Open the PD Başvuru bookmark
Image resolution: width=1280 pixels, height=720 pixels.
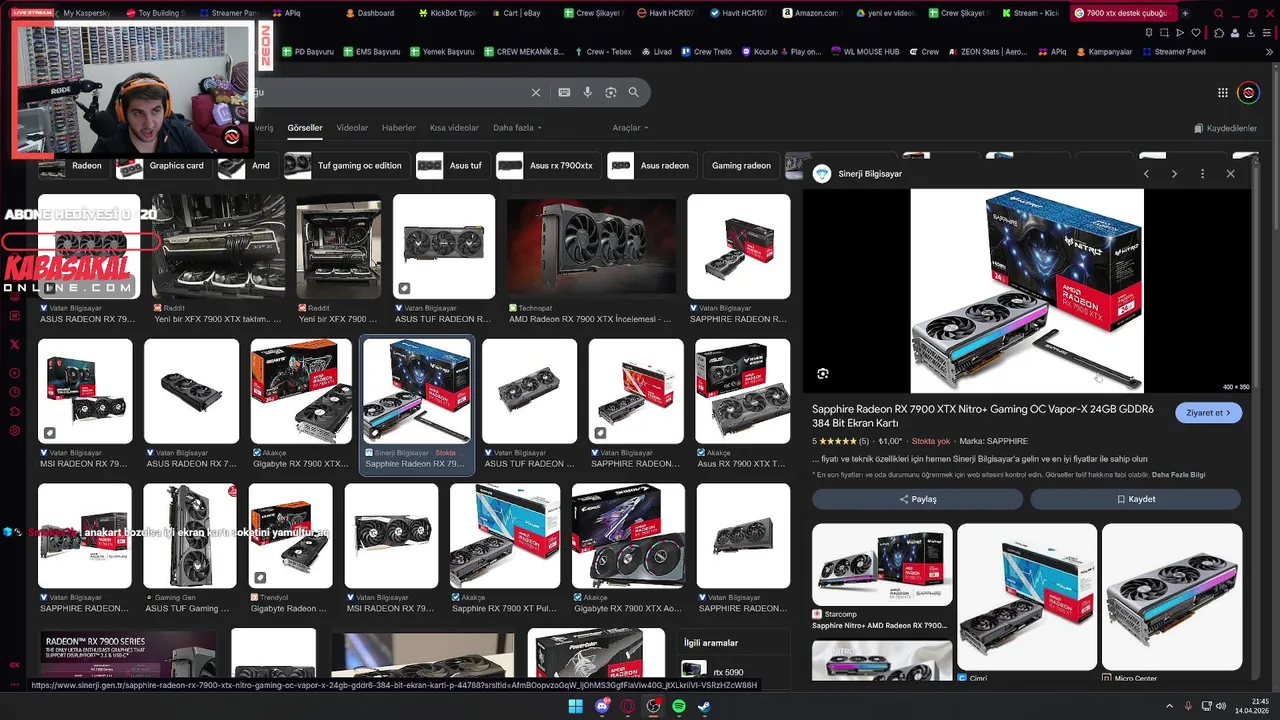pyautogui.click(x=308, y=52)
